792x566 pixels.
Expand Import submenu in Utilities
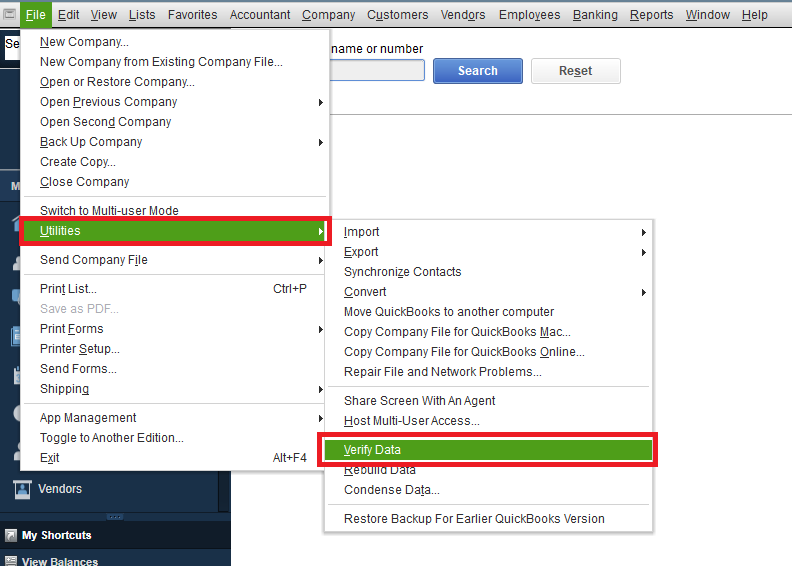coord(488,232)
